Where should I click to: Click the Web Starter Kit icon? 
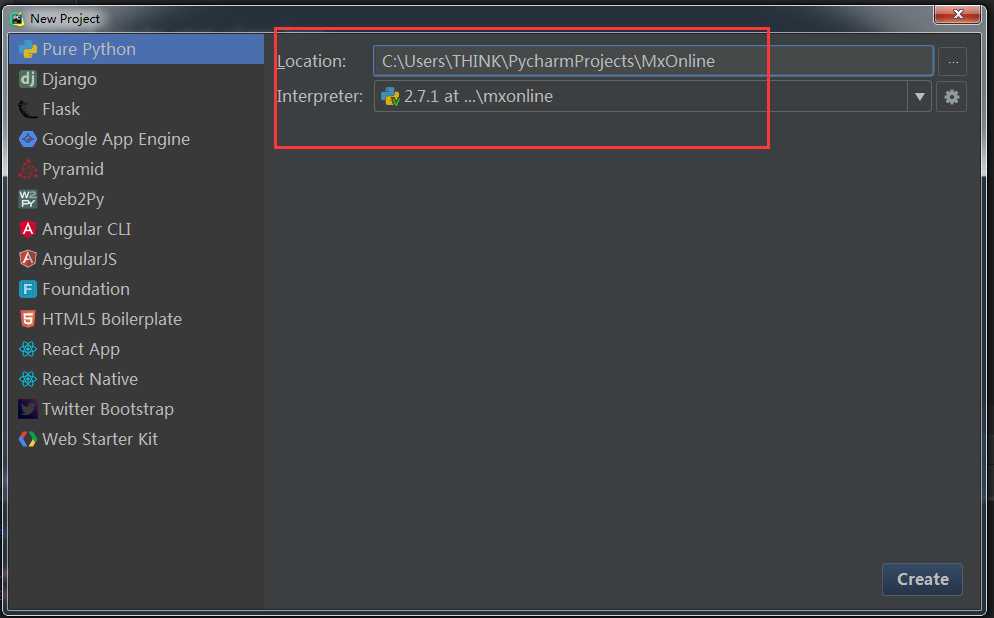pyautogui.click(x=28, y=439)
